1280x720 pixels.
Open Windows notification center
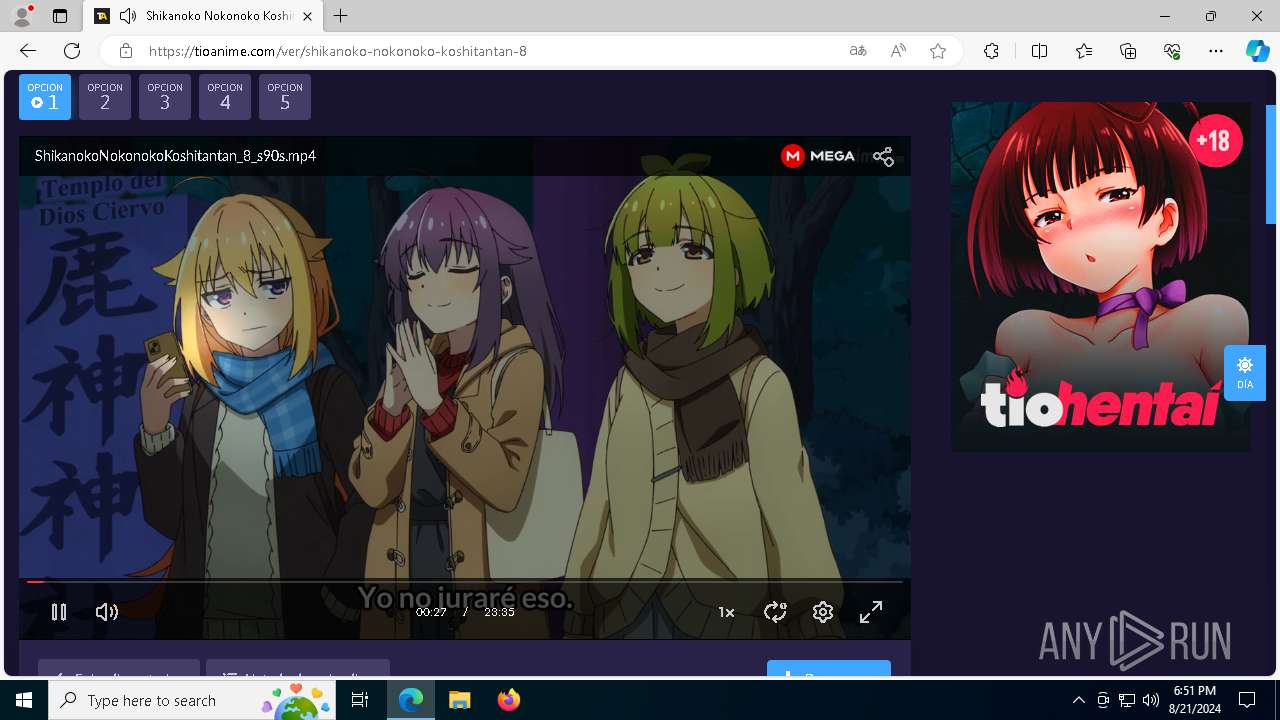[1247, 700]
